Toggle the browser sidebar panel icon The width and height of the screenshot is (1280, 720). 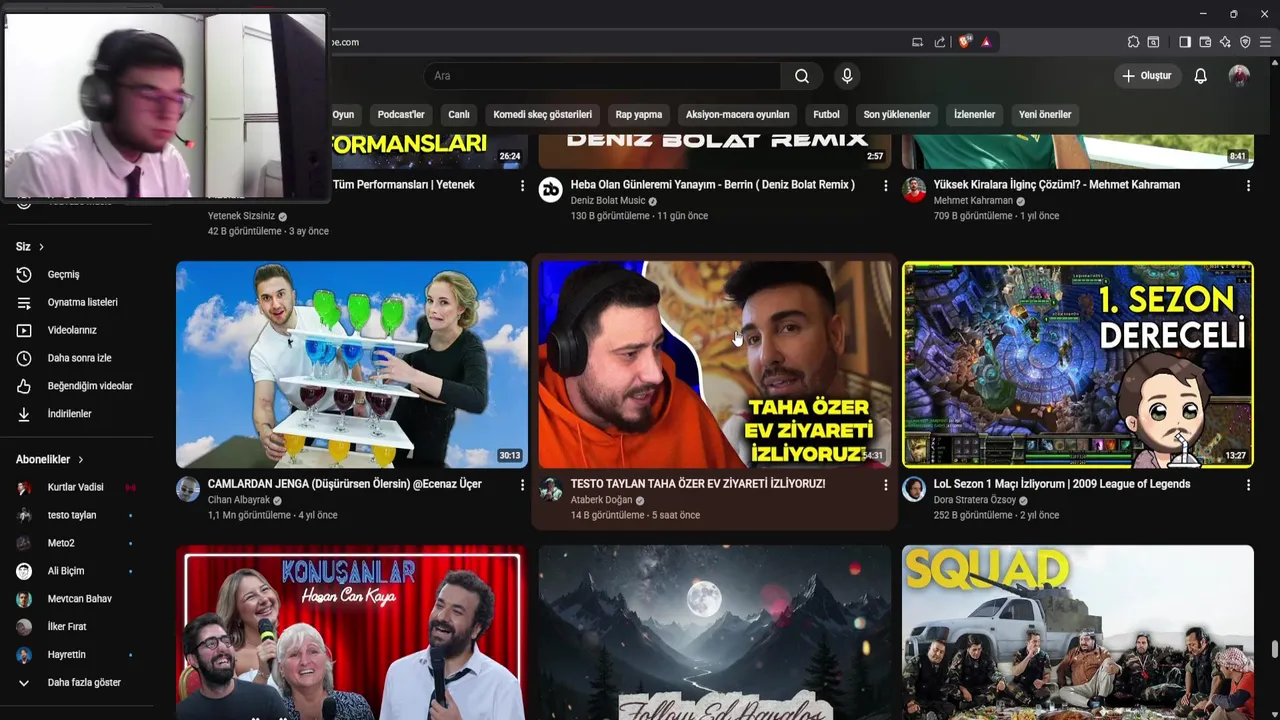click(1185, 42)
